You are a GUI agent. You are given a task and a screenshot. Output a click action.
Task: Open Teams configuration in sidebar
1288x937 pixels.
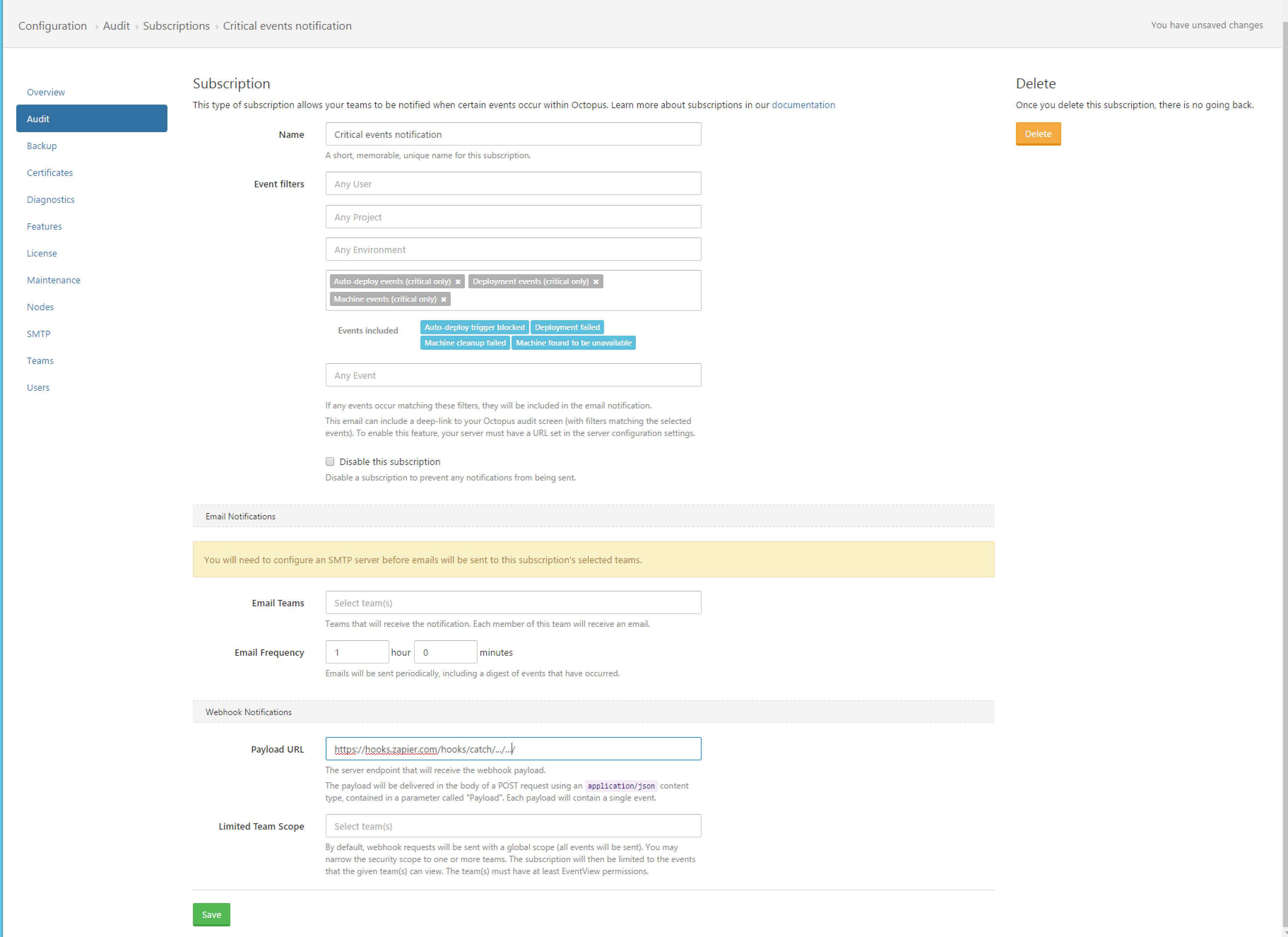pyautogui.click(x=40, y=361)
